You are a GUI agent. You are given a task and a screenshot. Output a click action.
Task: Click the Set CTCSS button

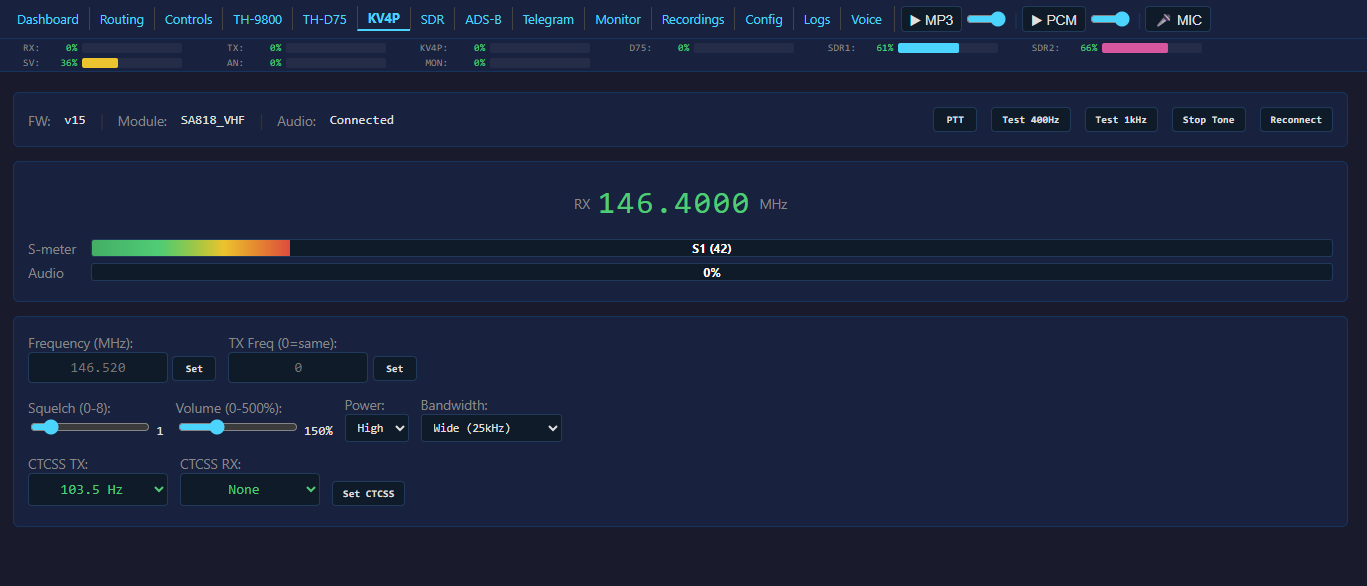[x=368, y=494]
